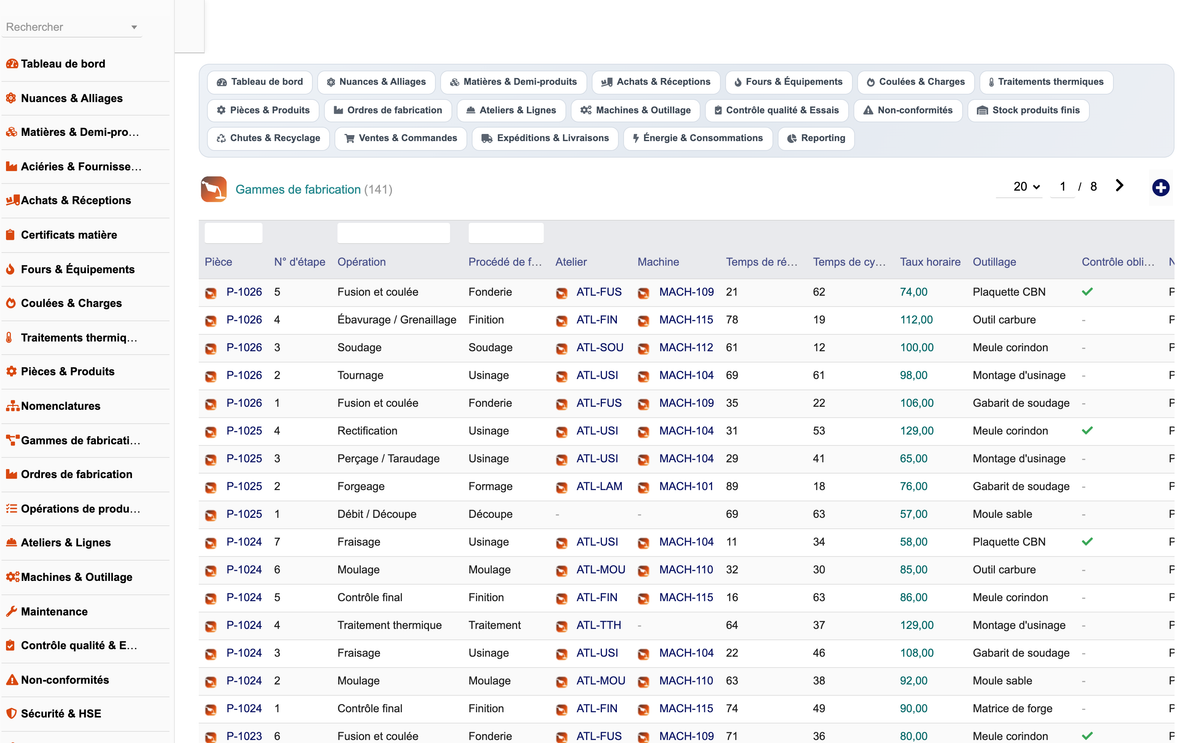Click the Nomenclatures sidebar icon
Viewport: 1200px width, 743px height.
click(12, 406)
